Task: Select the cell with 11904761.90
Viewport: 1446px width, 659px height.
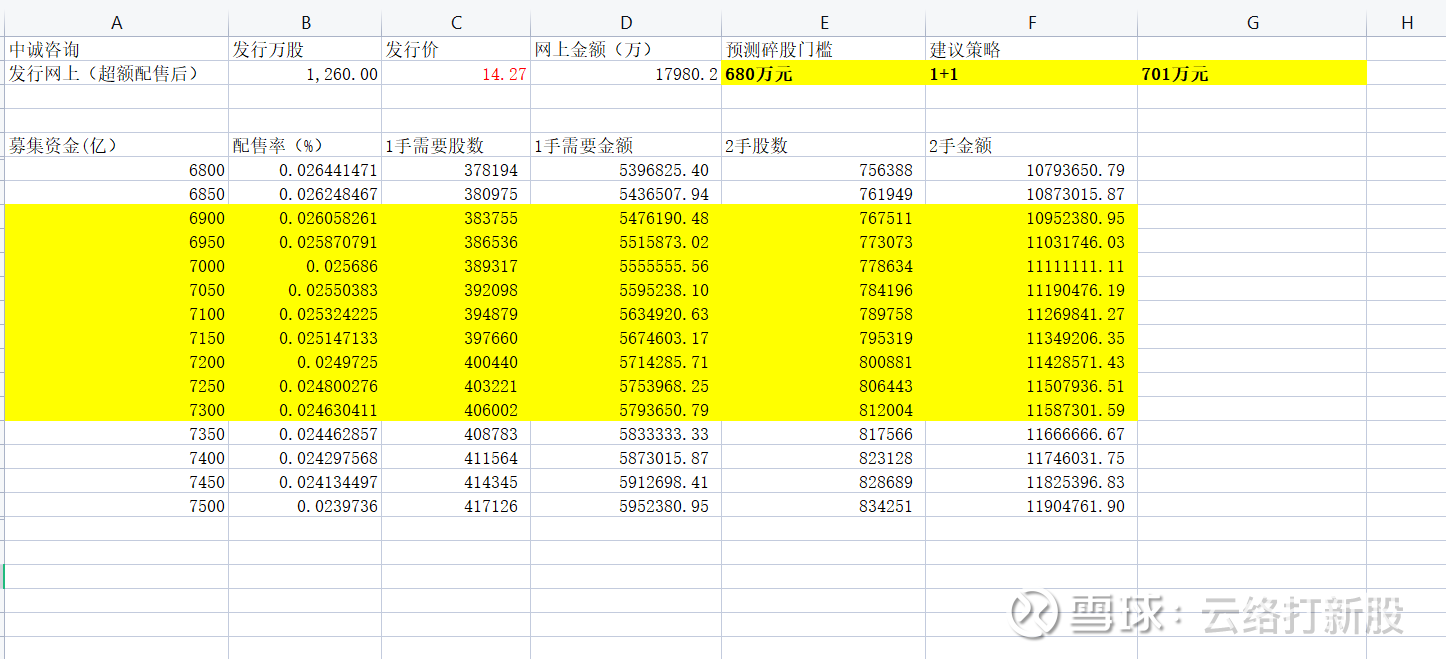Action: 1032,506
